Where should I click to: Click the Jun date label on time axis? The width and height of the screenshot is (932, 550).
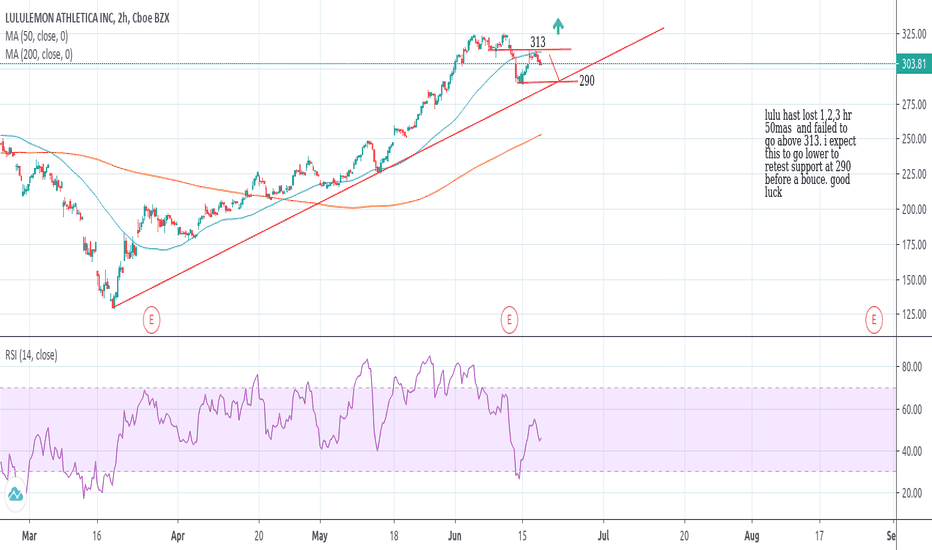[x=455, y=536]
